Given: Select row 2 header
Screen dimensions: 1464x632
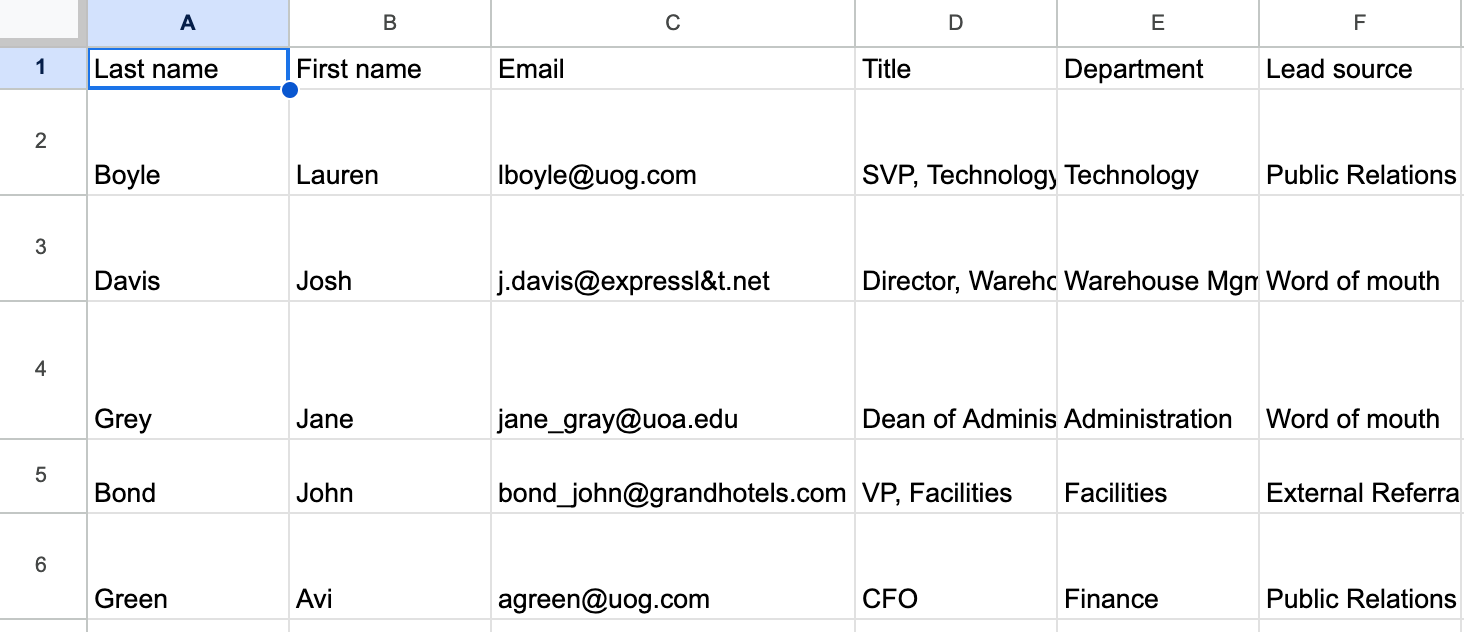Looking at the screenshot, I should point(41,142).
